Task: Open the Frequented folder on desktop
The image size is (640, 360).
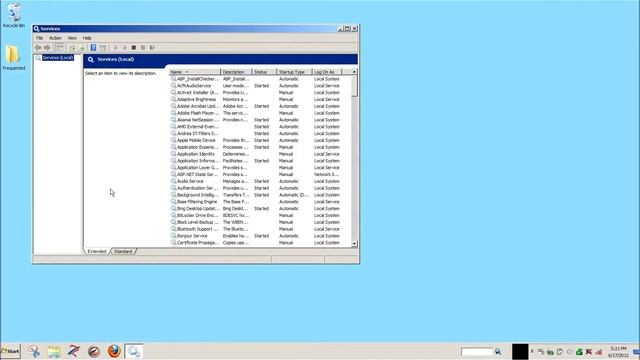Action: (x=13, y=58)
